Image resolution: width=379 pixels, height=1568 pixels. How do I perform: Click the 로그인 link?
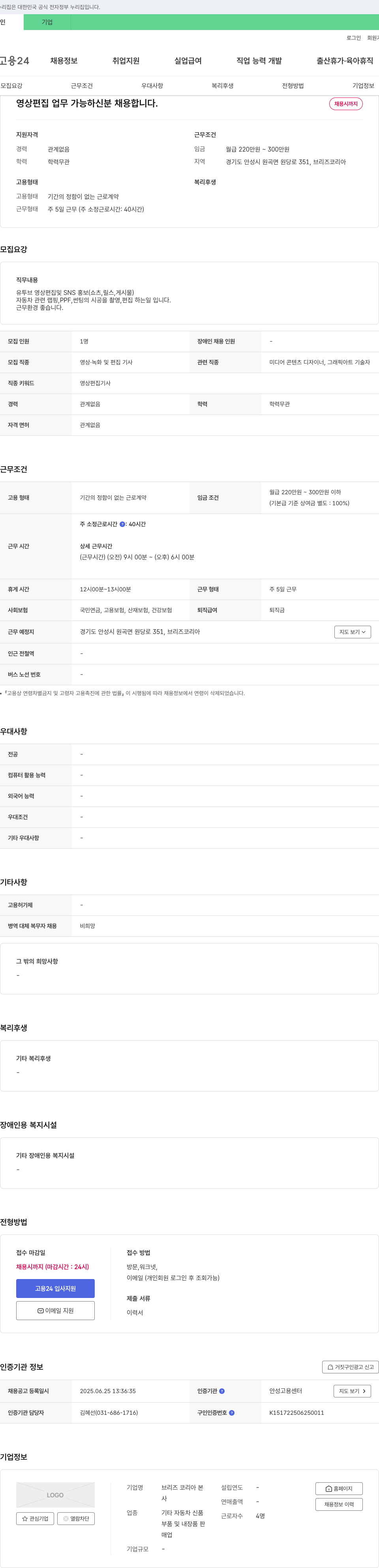pos(353,38)
